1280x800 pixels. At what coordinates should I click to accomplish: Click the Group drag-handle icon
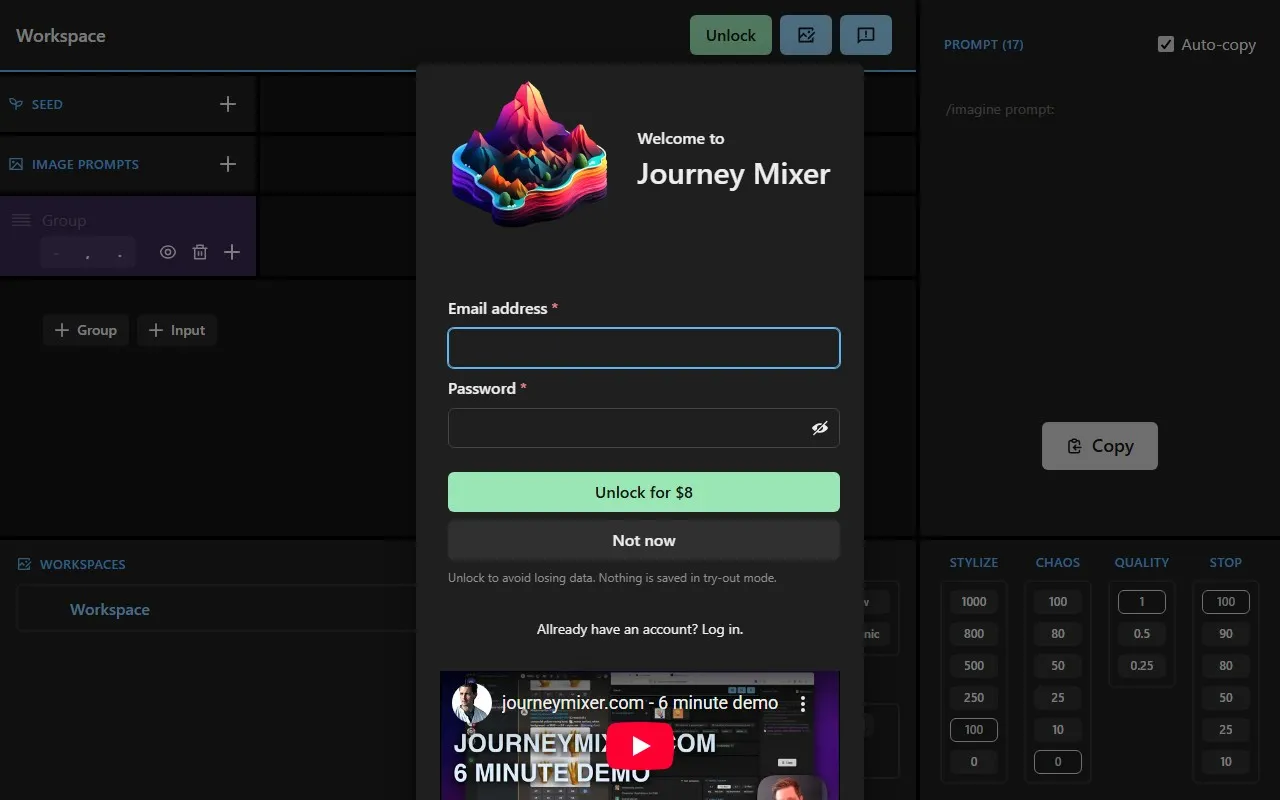pyautogui.click(x=20, y=220)
